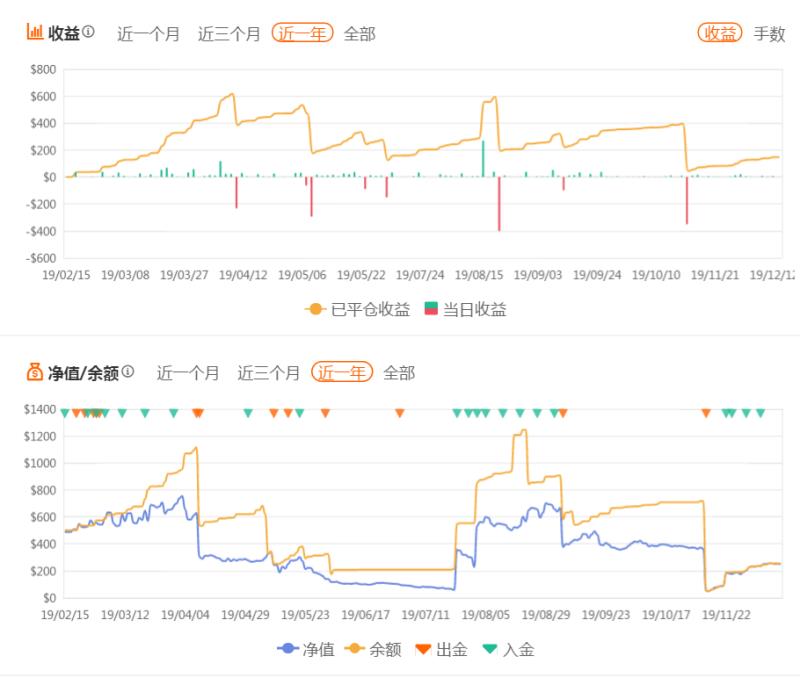Toggle the 出金 legend markers
800x678 pixels.
pyautogui.click(x=441, y=649)
